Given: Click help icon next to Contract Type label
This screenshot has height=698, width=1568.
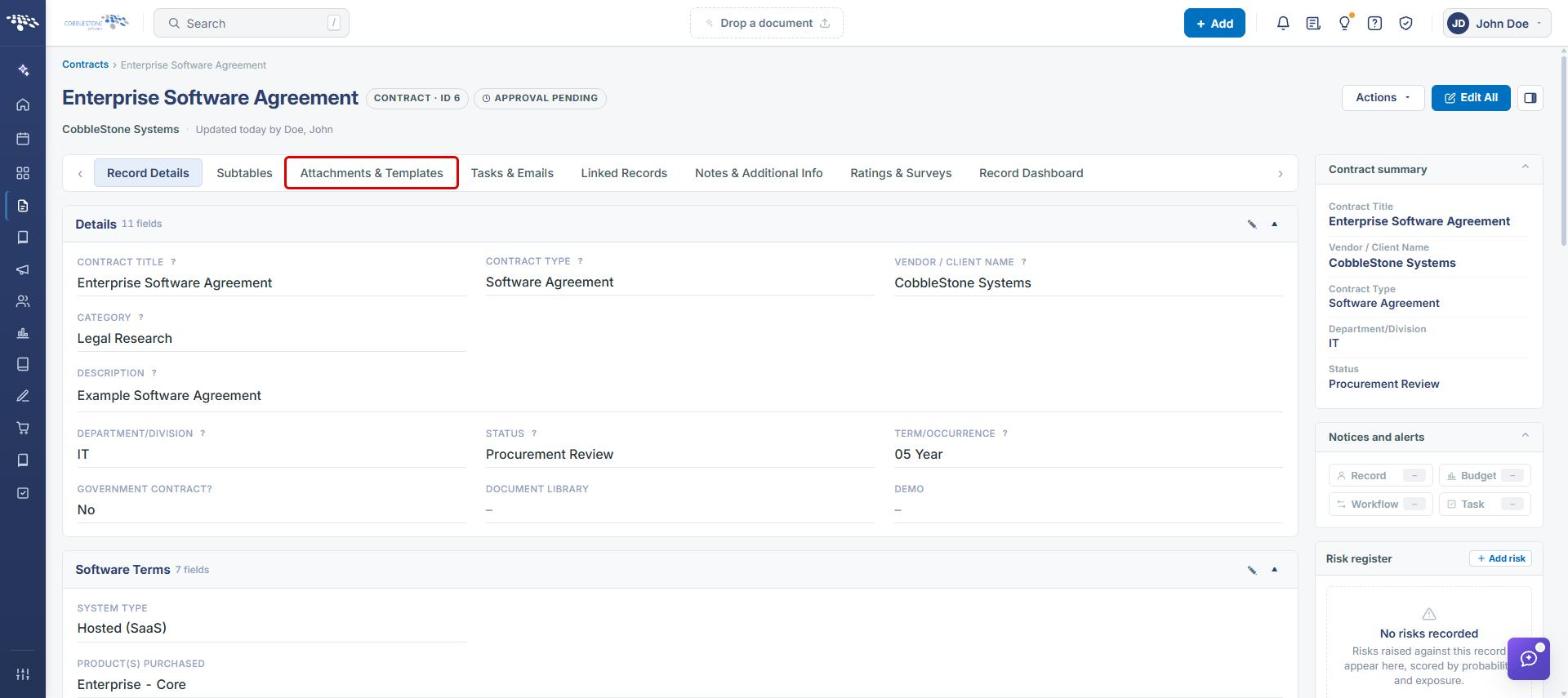Looking at the screenshot, I should (580, 261).
